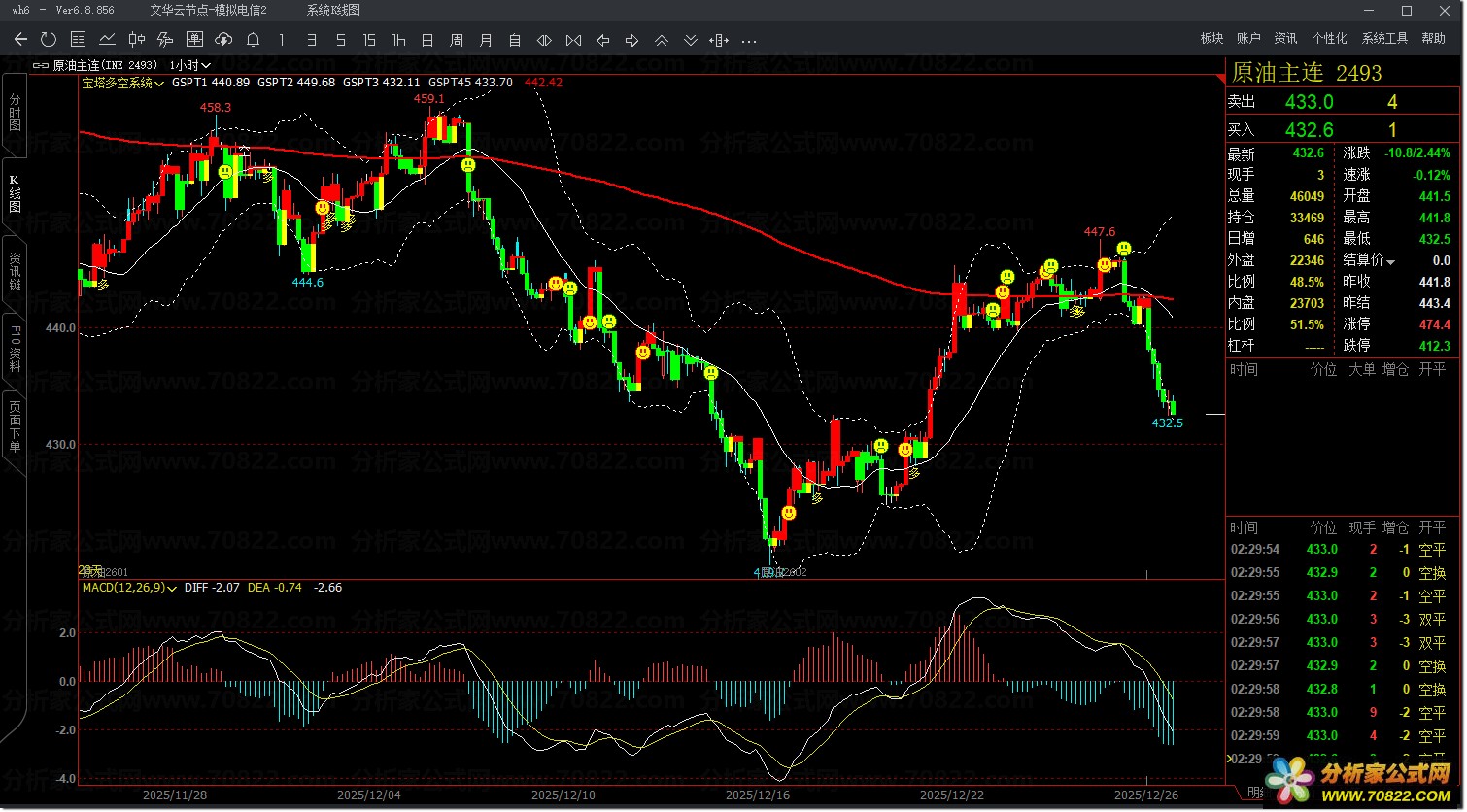This screenshot has height=812, width=1467.
Task: Open the 系统工具 menu
Action: coord(1384,39)
